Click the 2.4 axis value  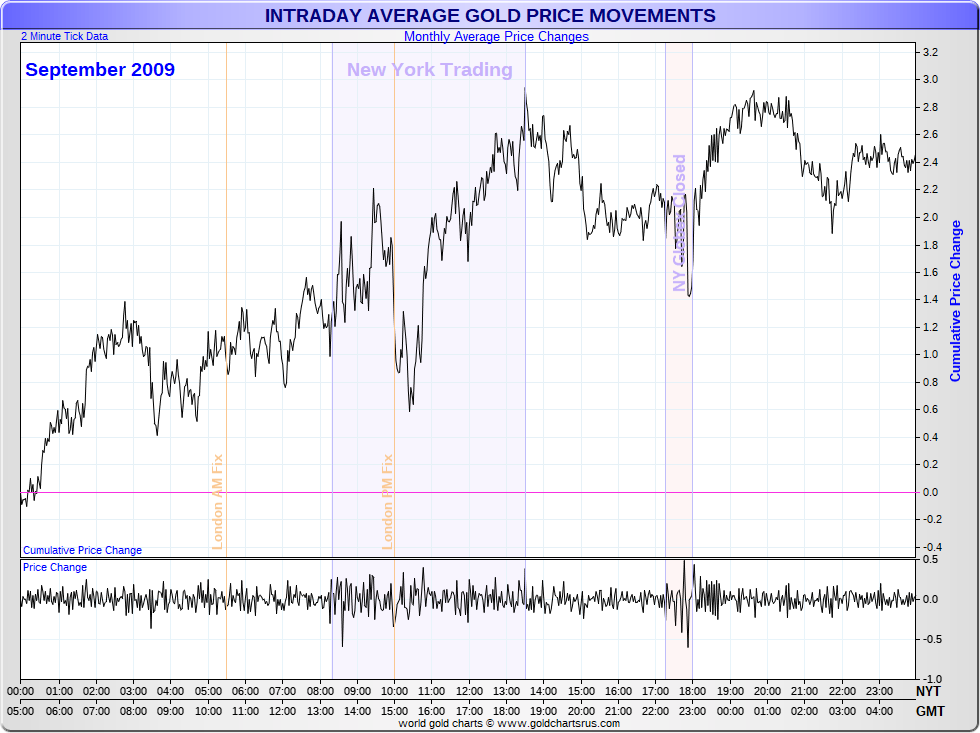(x=931, y=162)
